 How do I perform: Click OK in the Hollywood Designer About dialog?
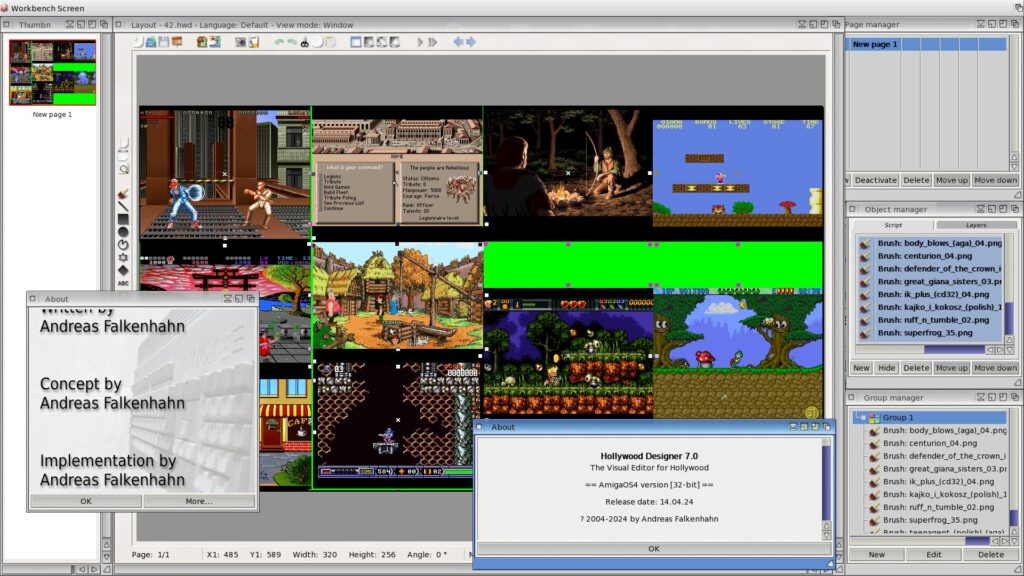click(x=653, y=549)
